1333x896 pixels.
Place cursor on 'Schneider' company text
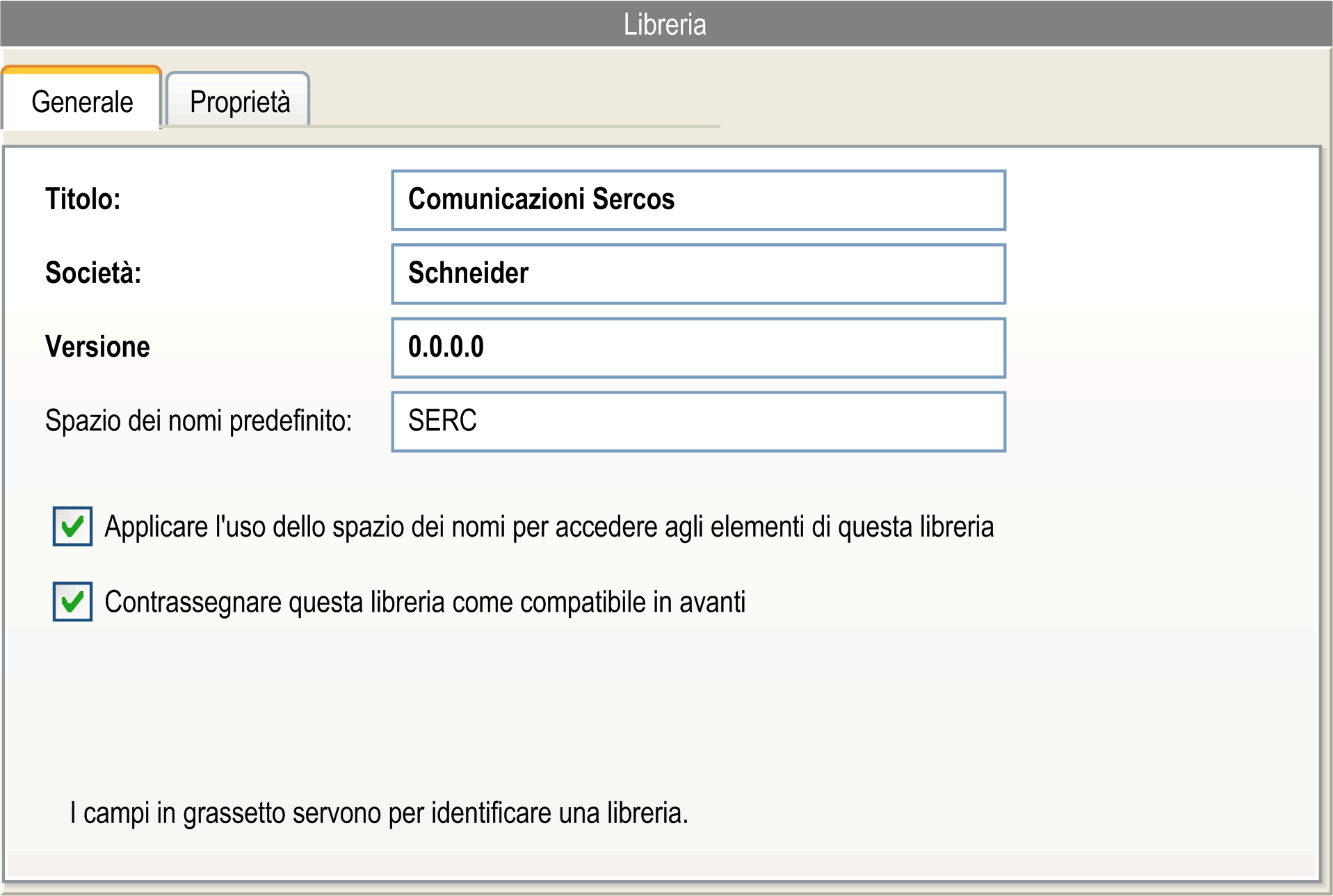point(468,273)
